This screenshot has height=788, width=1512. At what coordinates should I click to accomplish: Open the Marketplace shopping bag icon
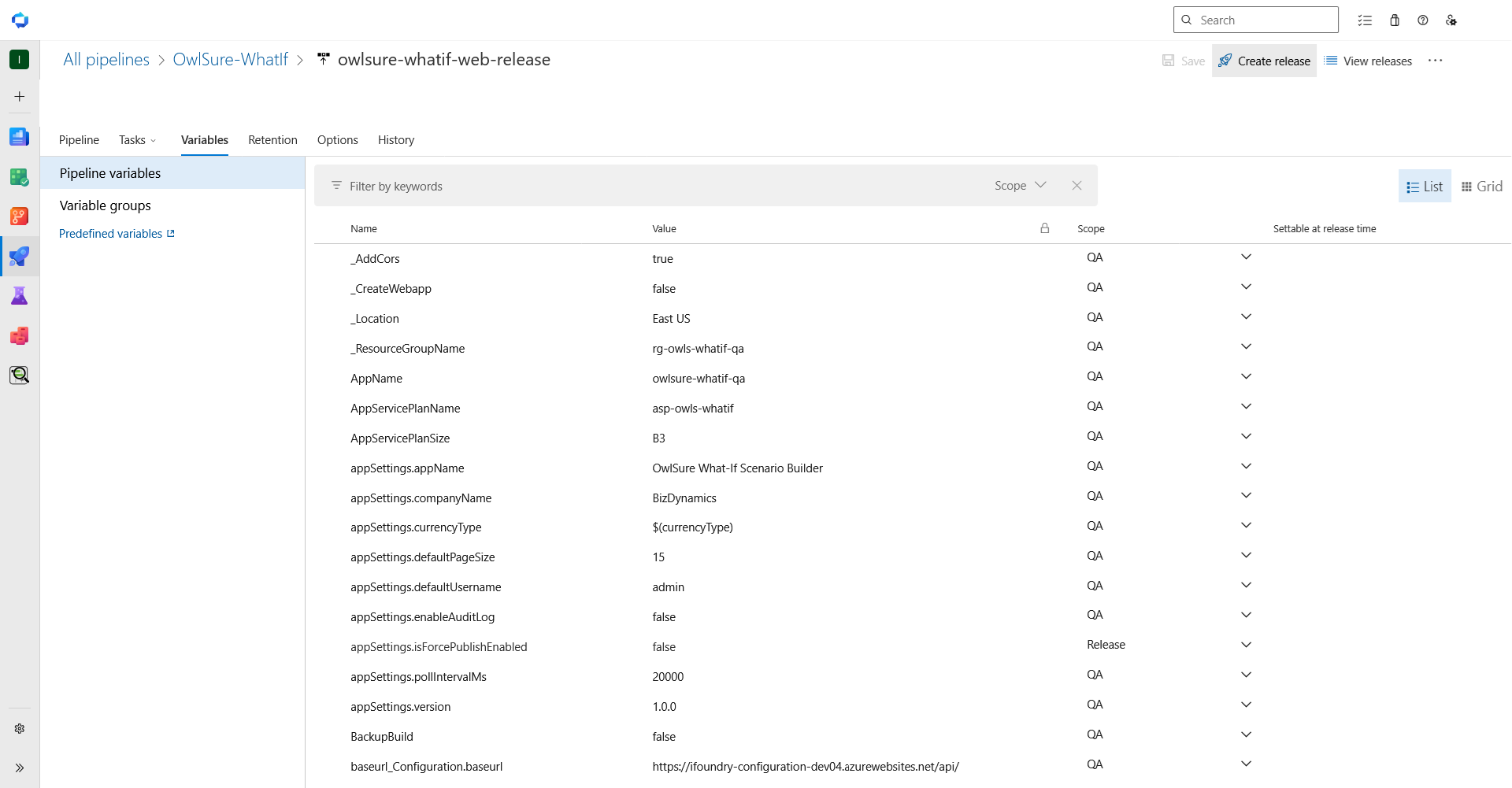tap(1395, 20)
